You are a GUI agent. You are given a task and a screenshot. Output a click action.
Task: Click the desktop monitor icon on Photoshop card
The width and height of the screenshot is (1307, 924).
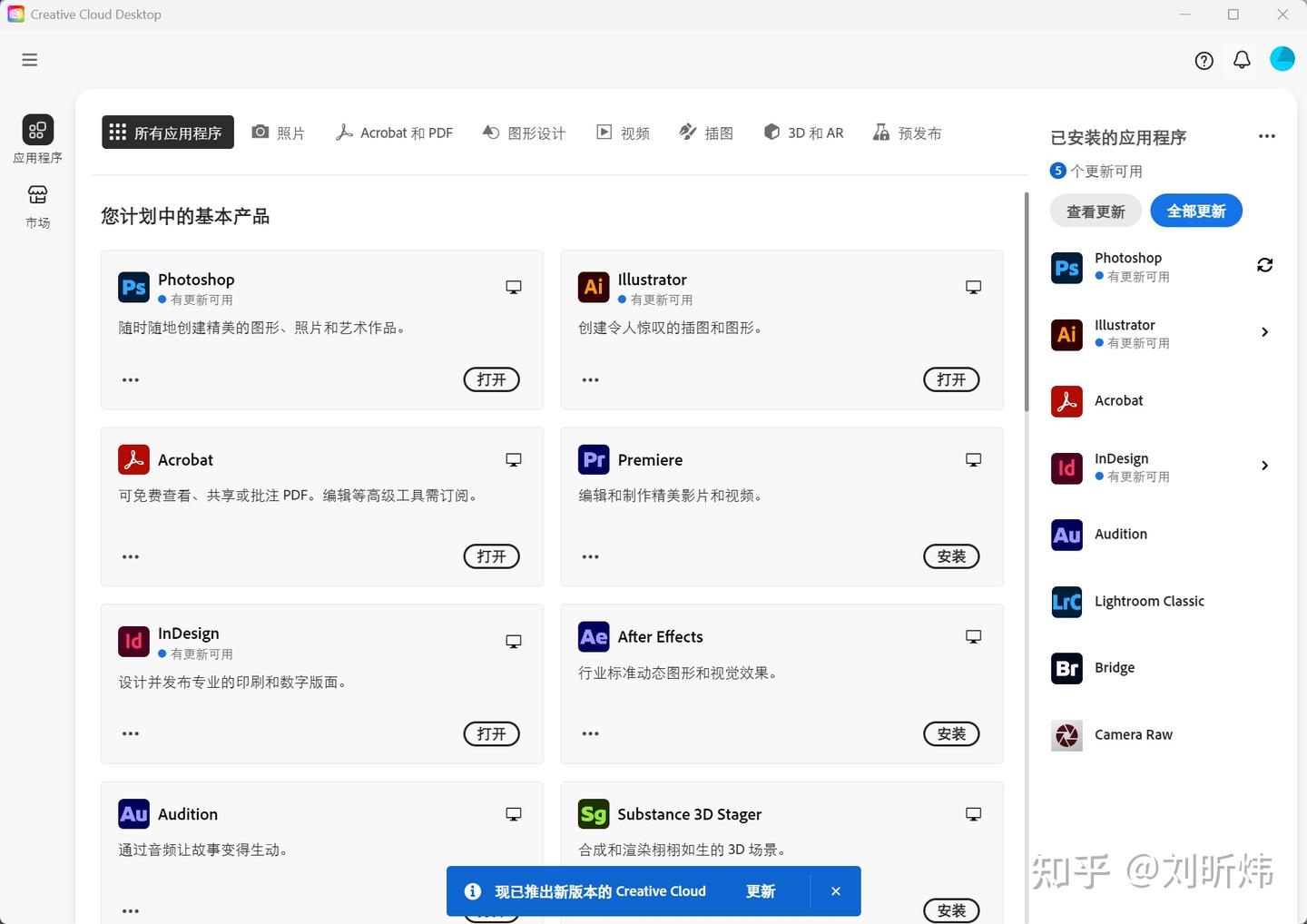[514, 287]
